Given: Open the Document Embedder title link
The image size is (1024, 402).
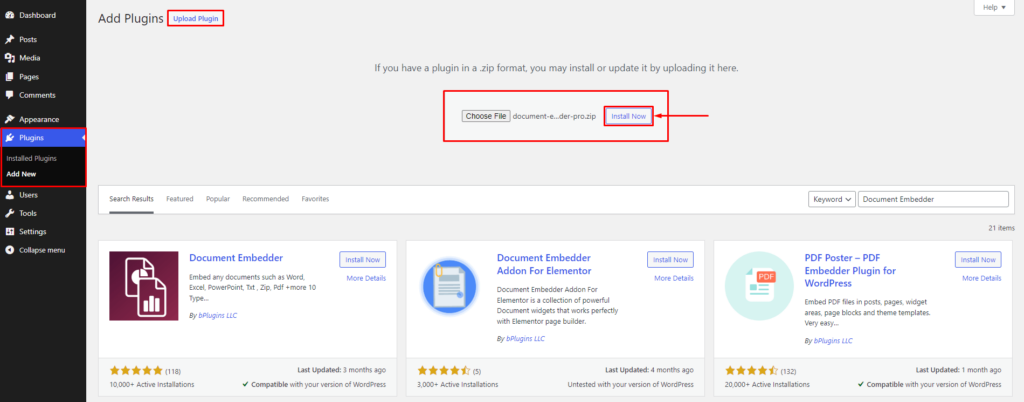Looking at the screenshot, I should 236,258.
